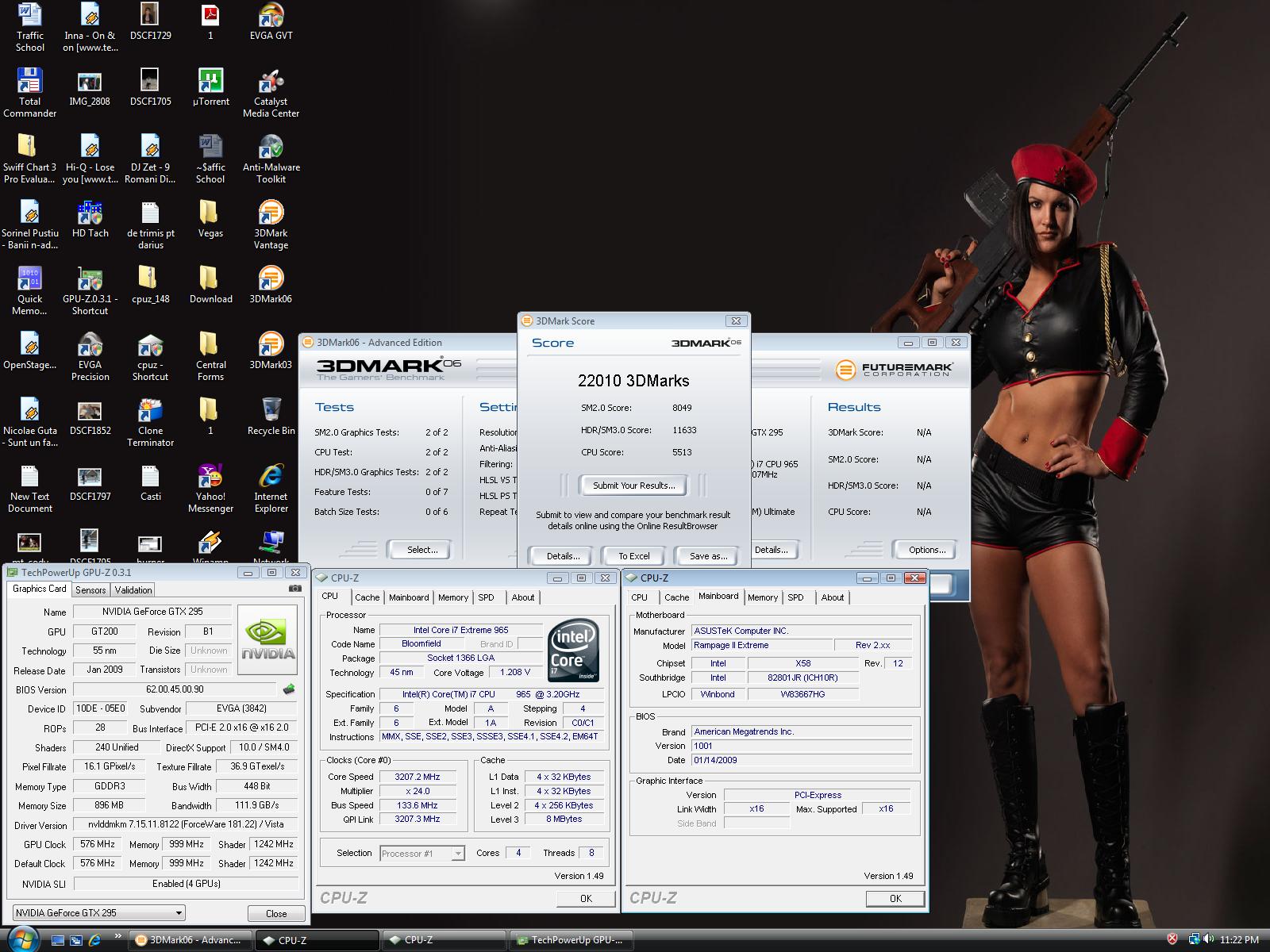Open the GPU selection dropdown in GPU-Z
1270x952 pixels.
(x=99, y=913)
